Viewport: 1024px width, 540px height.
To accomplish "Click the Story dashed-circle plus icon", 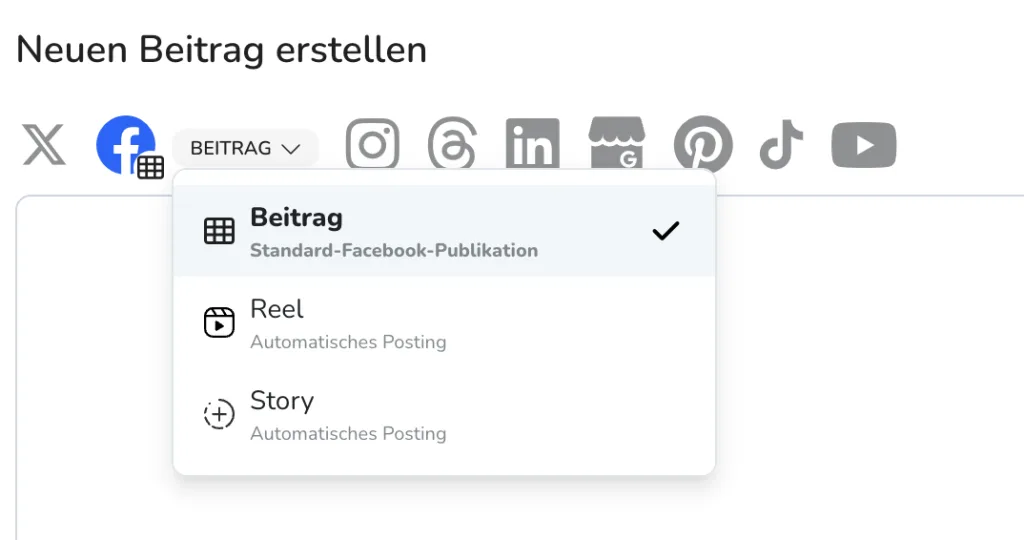I will point(219,414).
